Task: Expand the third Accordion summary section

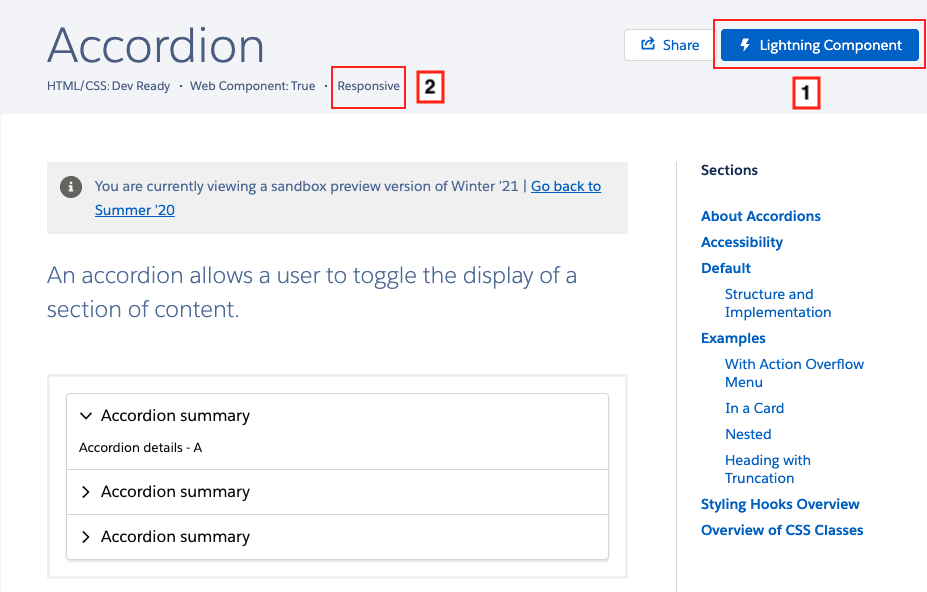Action: point(338,537)
